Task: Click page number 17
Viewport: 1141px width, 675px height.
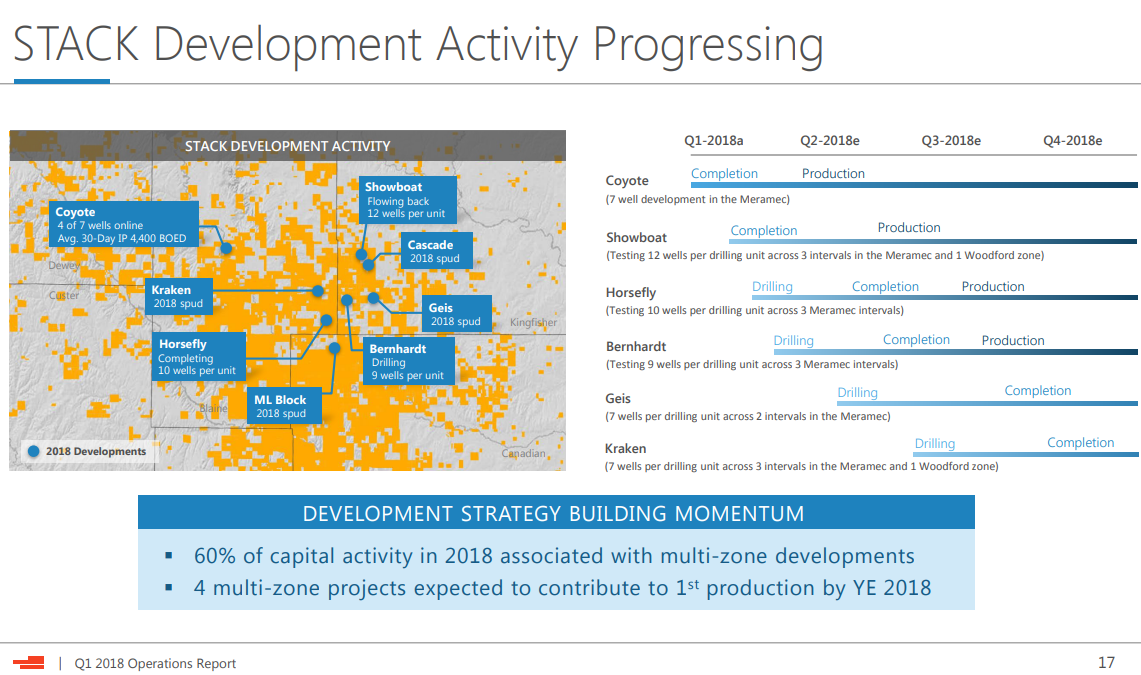Action: [x=1106, y=663]
